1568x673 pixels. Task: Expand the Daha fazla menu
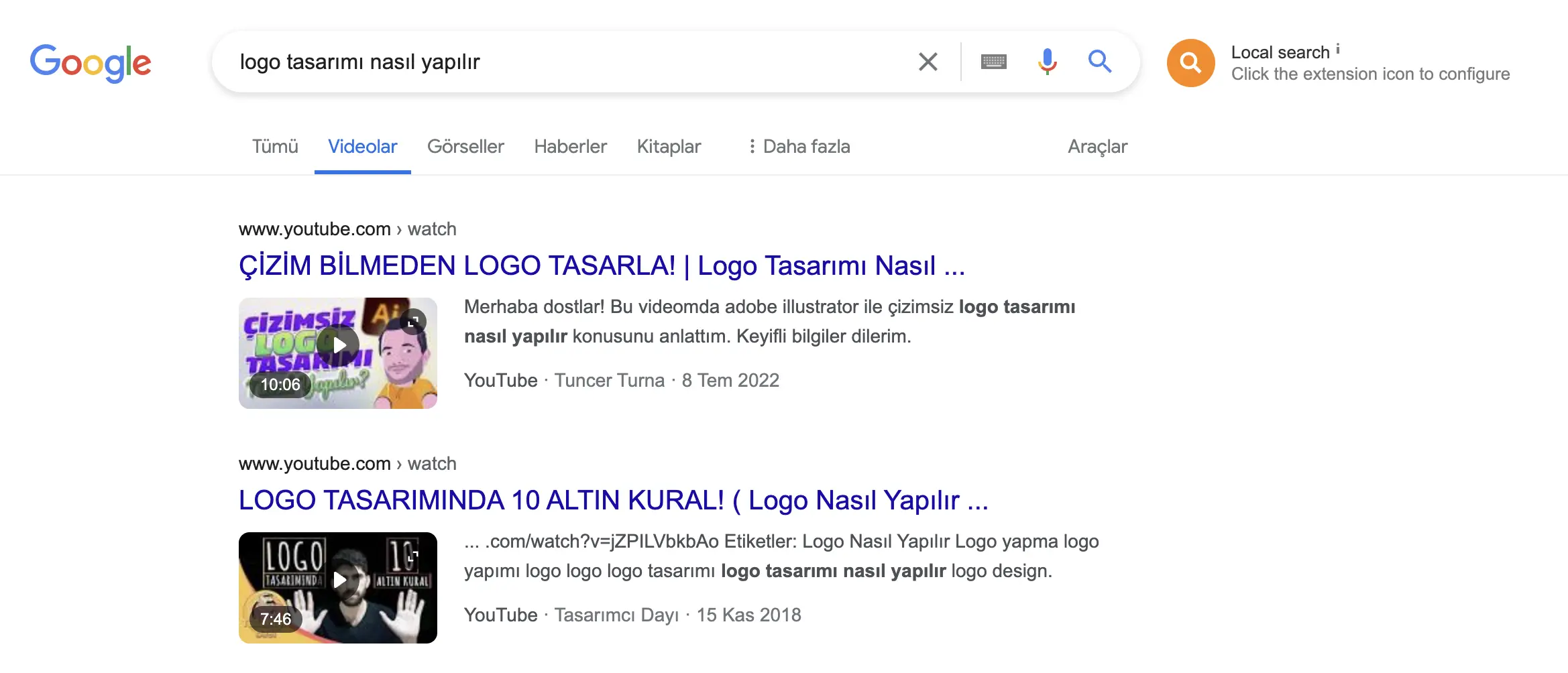click(799, 146)
